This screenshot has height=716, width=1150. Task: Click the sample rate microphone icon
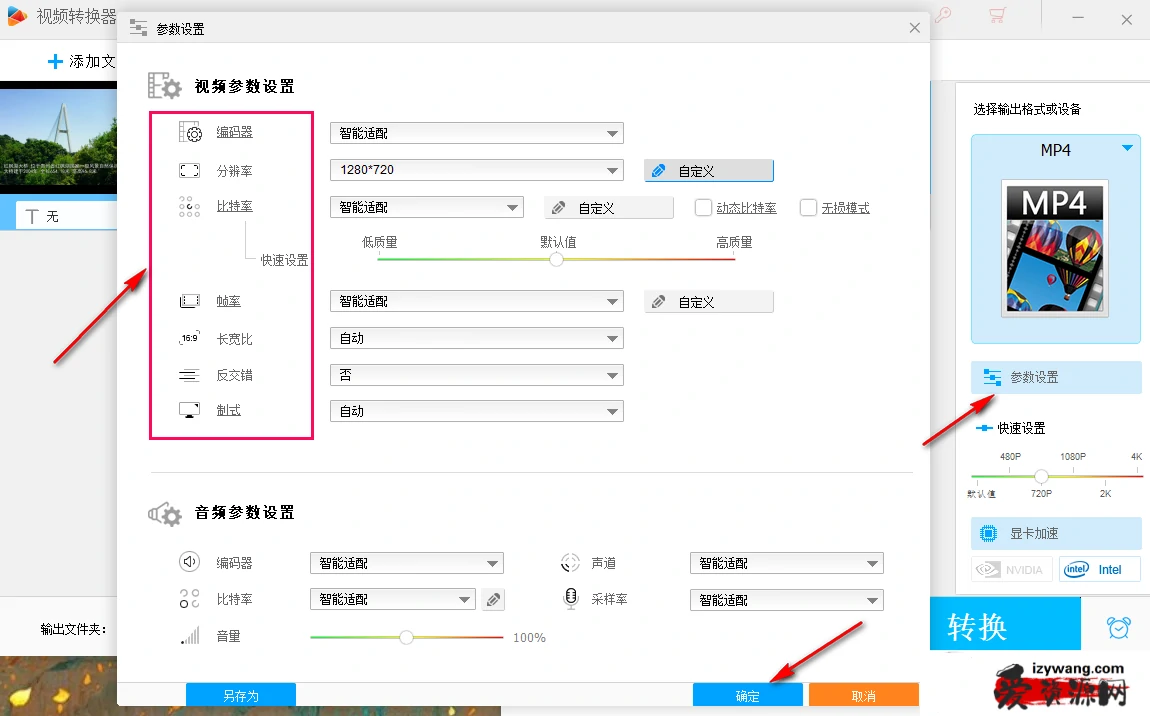(571, 599)
